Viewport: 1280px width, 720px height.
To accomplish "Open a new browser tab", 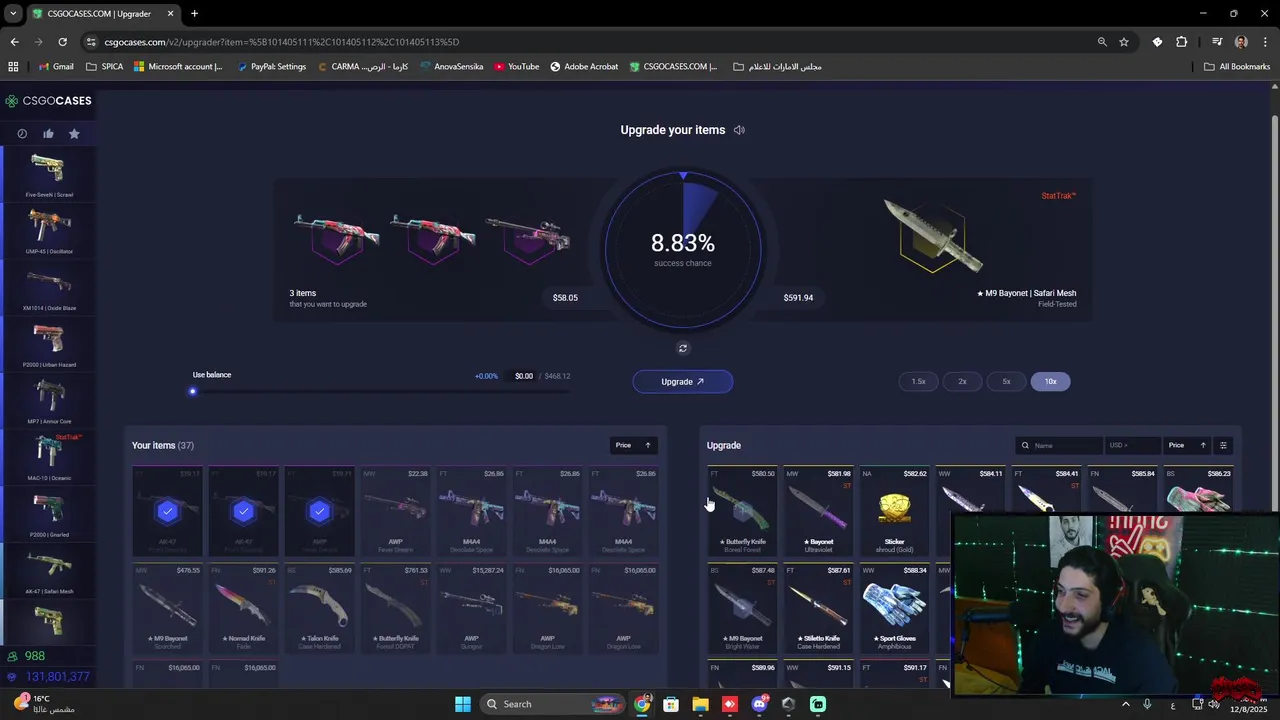I will click(194, 14).
